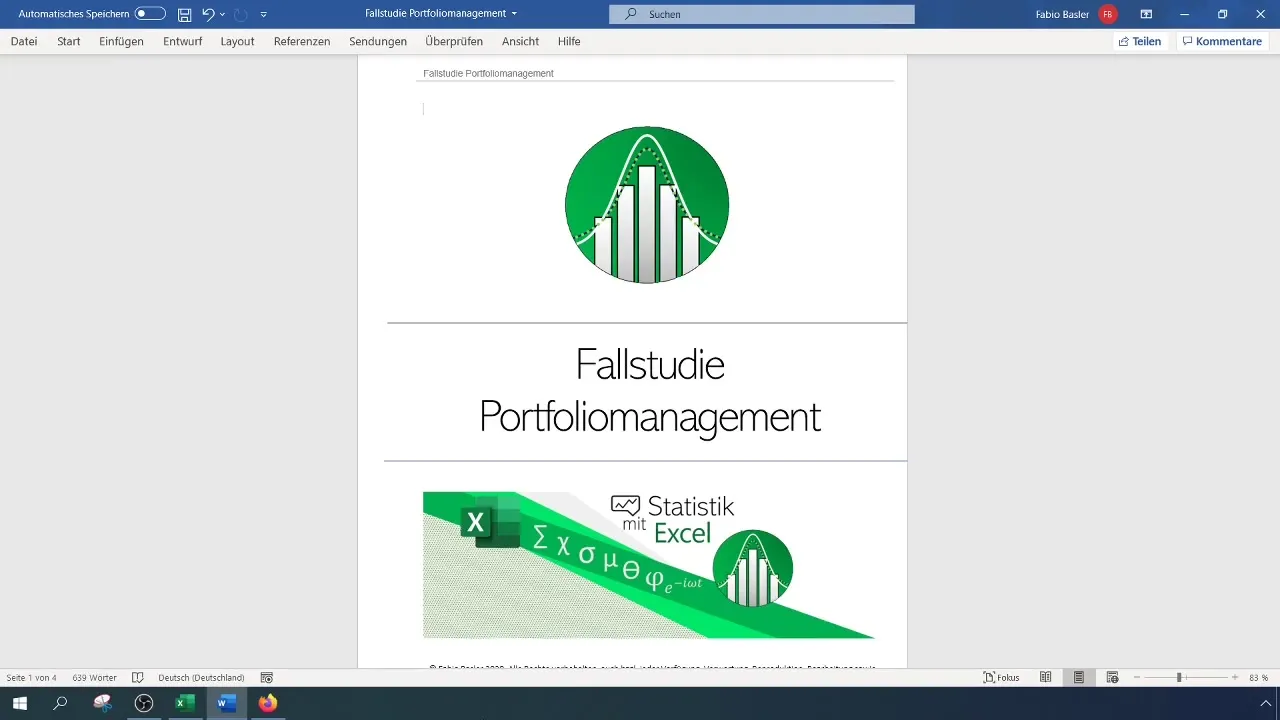Click the Teilen button
Screen dimensions: 1280x720
[x=1140, y=41]
